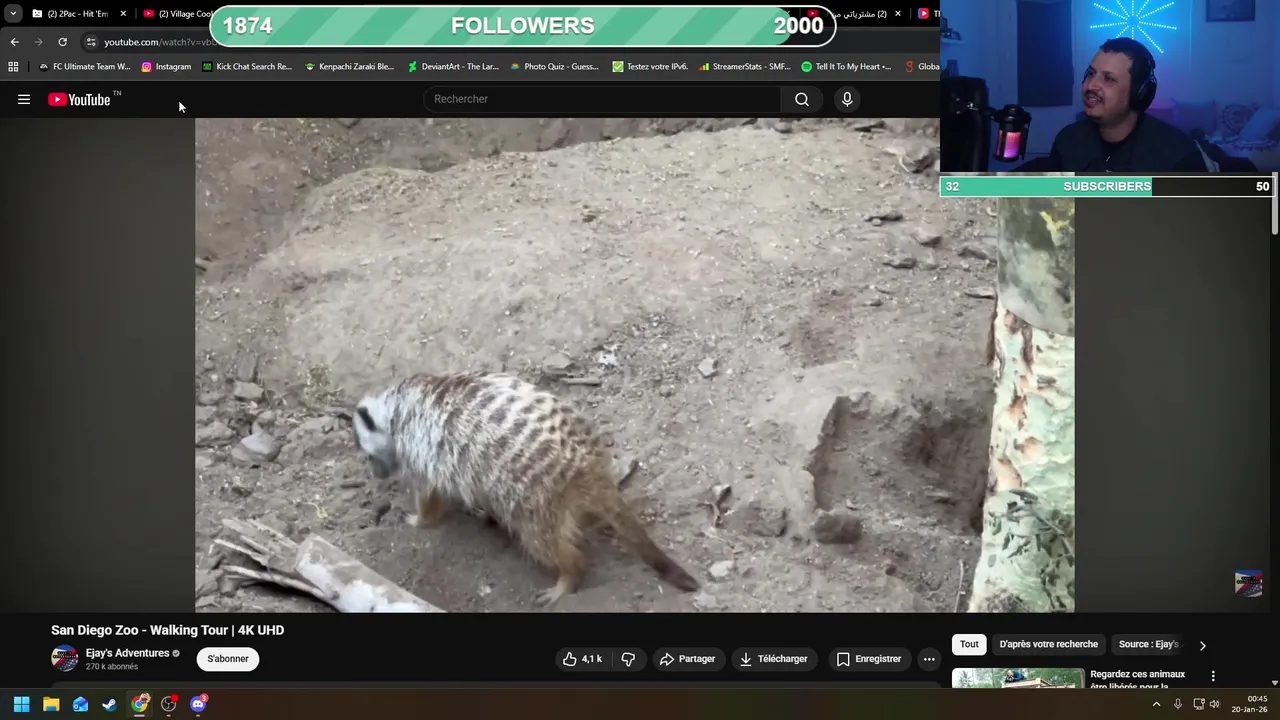Open Testez votre IPv6 bookmark
The image size is (1280, 720).
pos(648,67)
